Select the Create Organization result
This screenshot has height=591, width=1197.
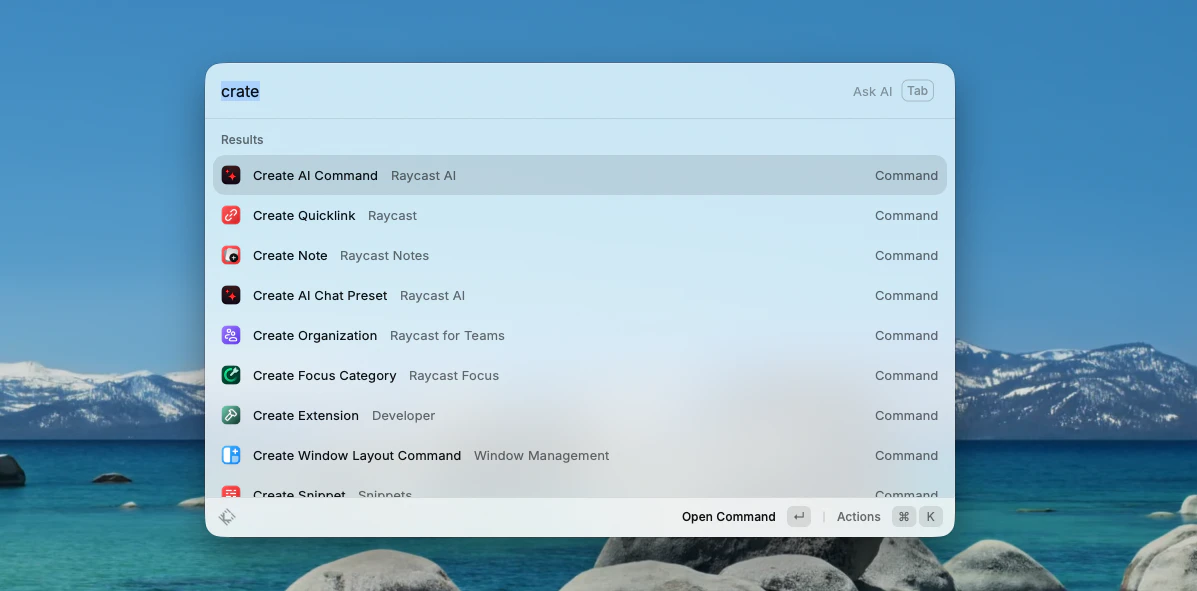(580, 335)
